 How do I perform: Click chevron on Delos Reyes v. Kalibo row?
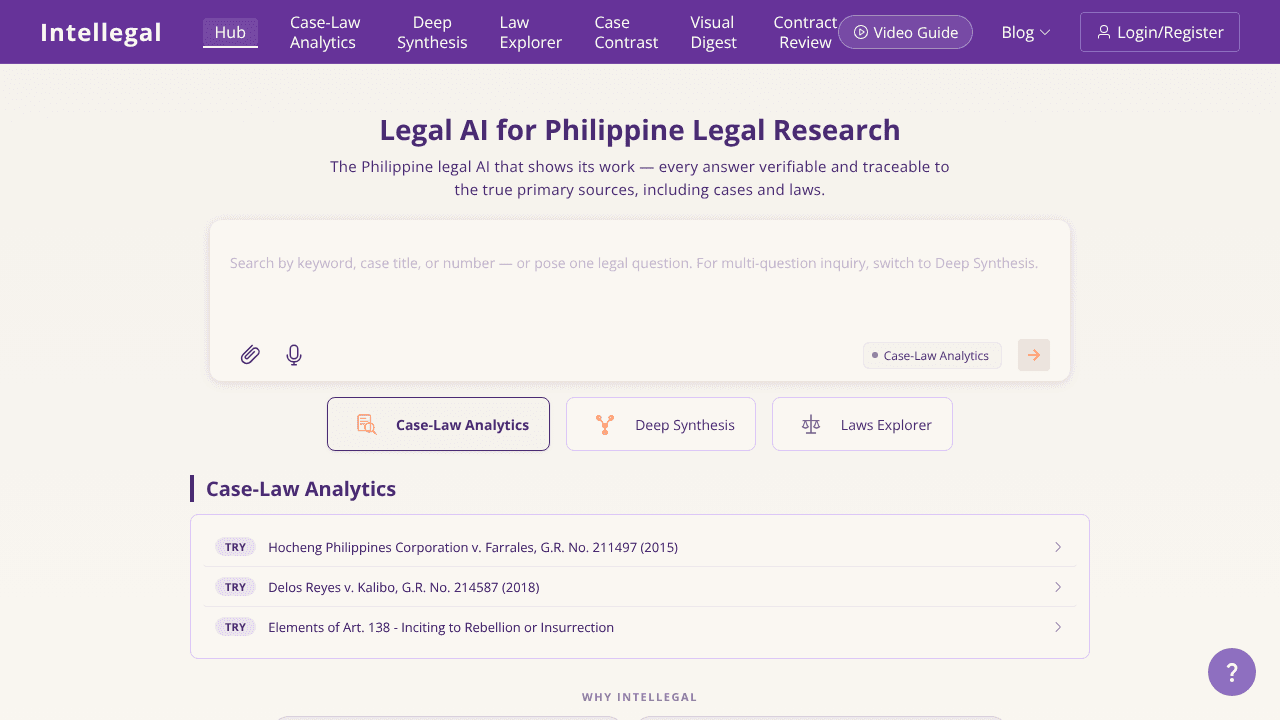(x=1058, y=587)
